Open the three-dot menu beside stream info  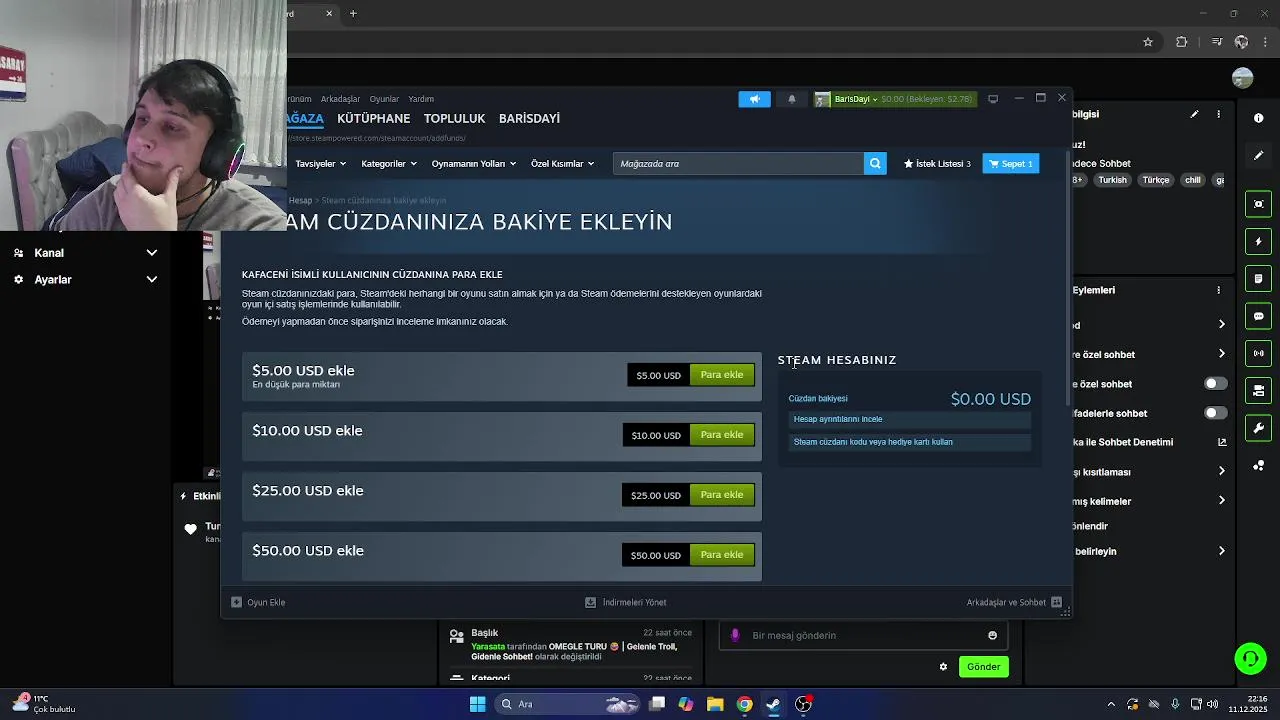1218,115
